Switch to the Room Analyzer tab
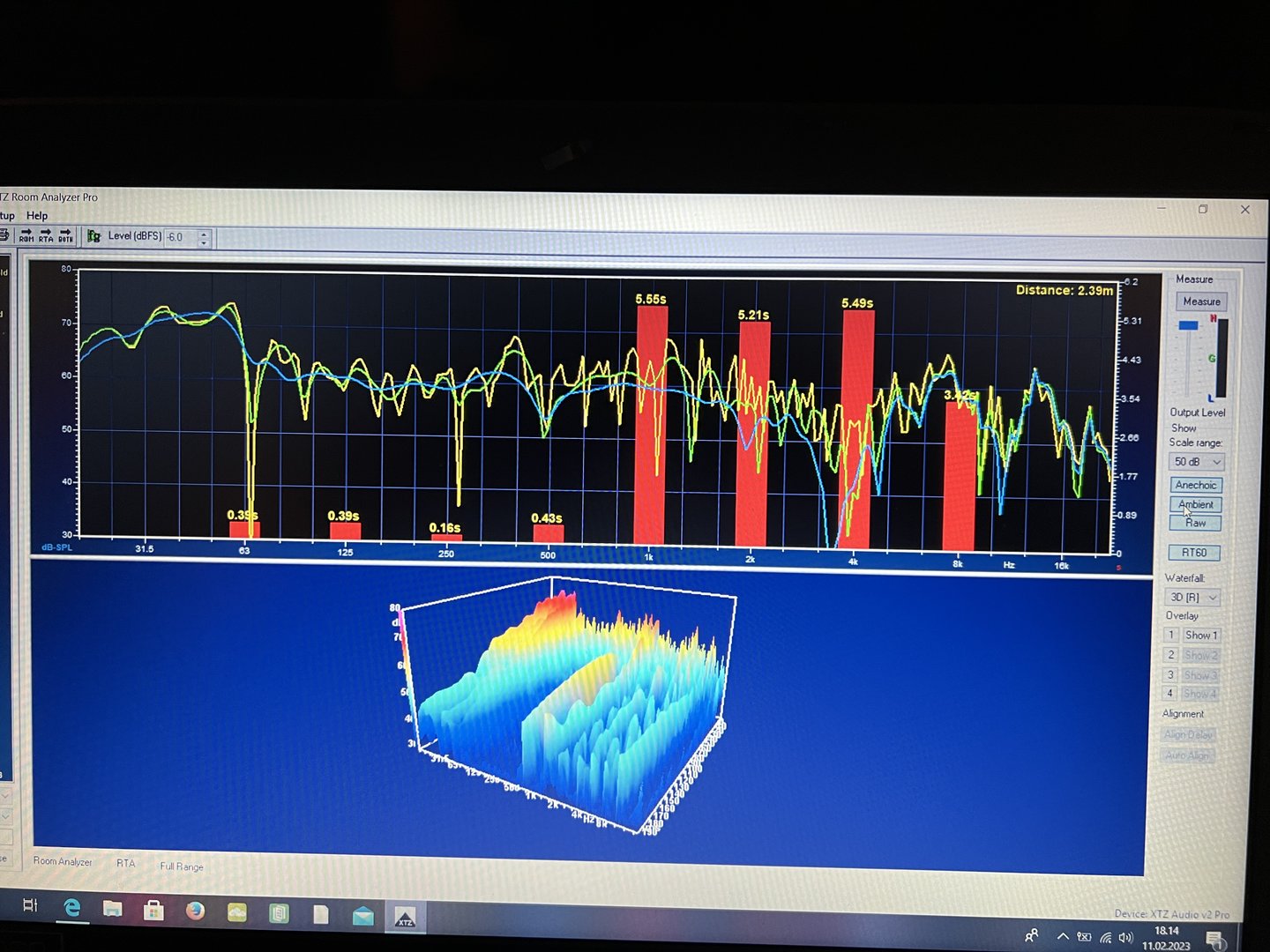Screen dimensions: 1270x952 coord(63,861)
